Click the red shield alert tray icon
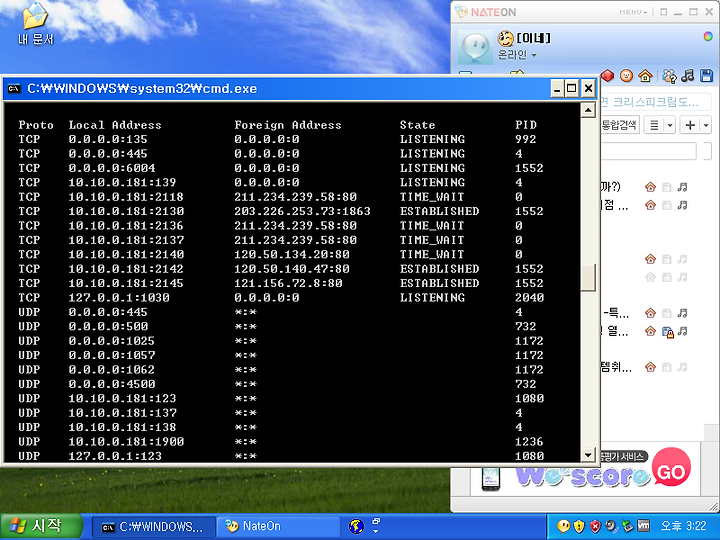 click(x=595, y=526)
